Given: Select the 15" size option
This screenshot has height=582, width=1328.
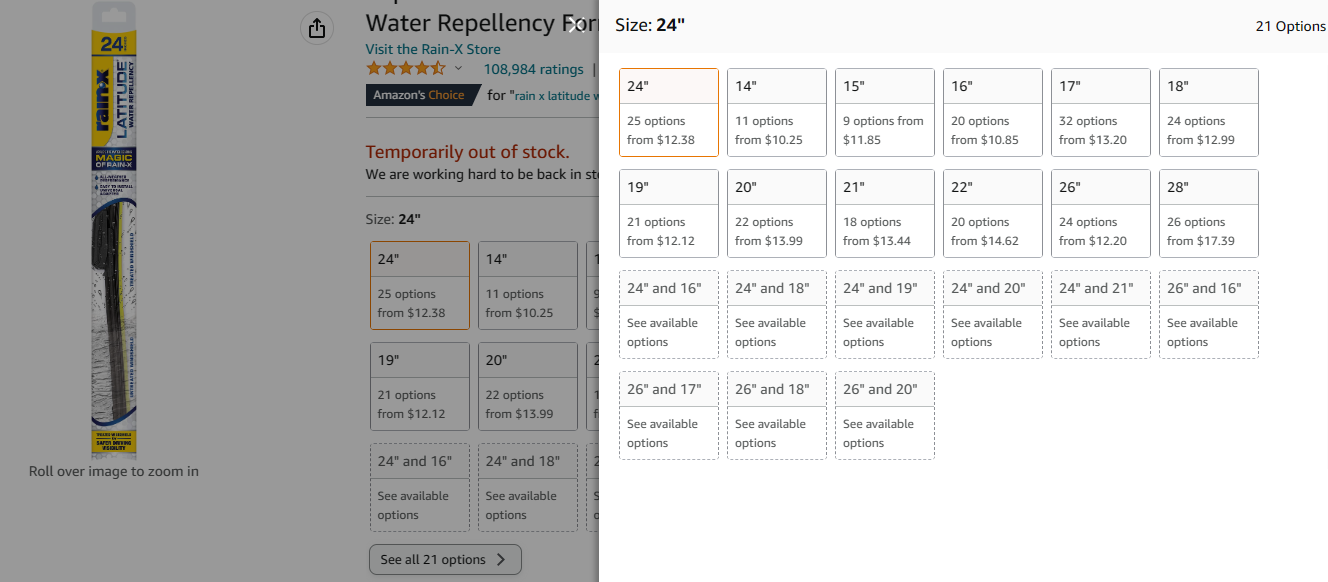Looking at the screenshot, I should coord(884,112).
